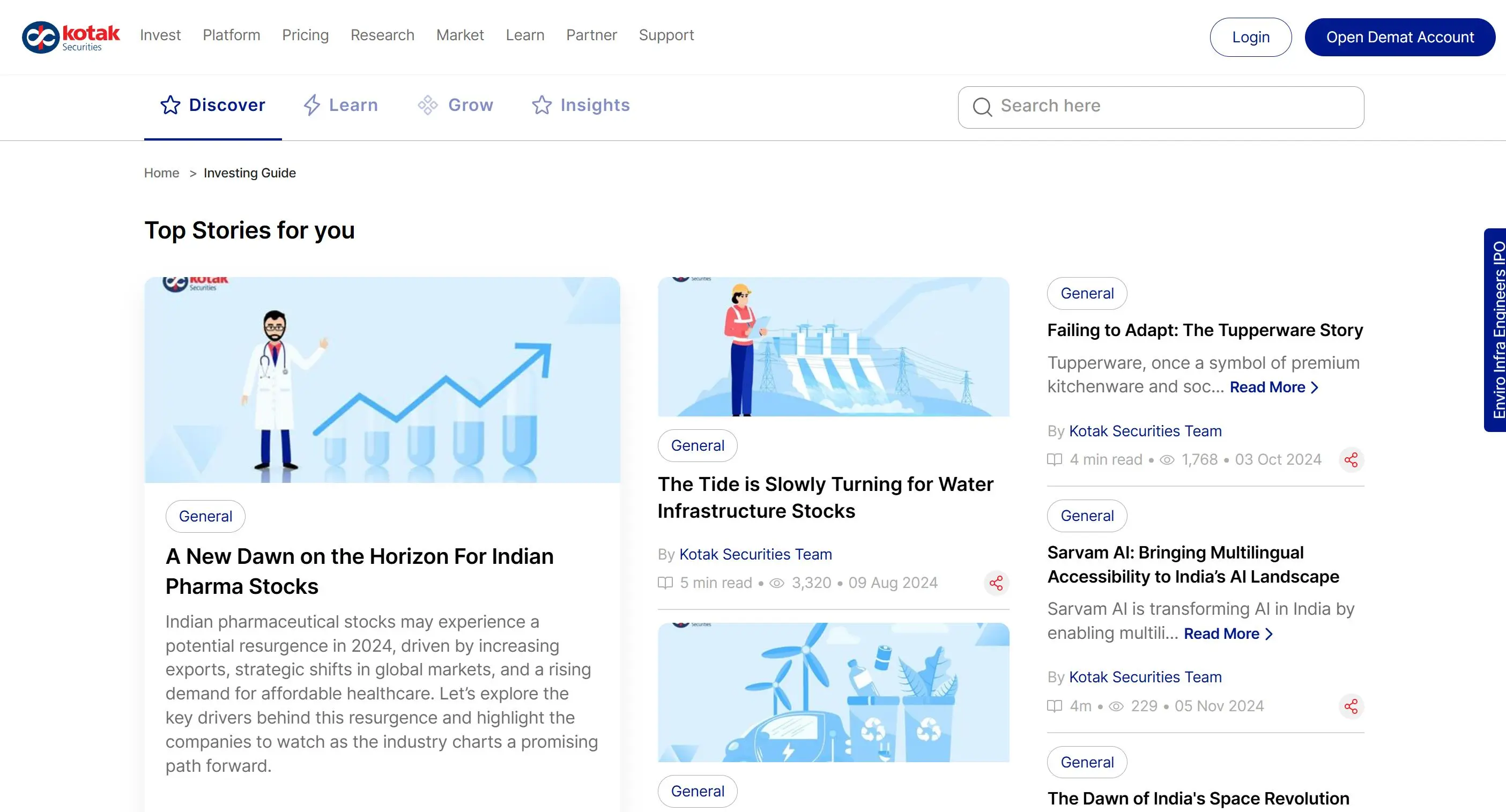Open the Platform menu
Screen dimensions: 1506x812
[x=232, y=35]
